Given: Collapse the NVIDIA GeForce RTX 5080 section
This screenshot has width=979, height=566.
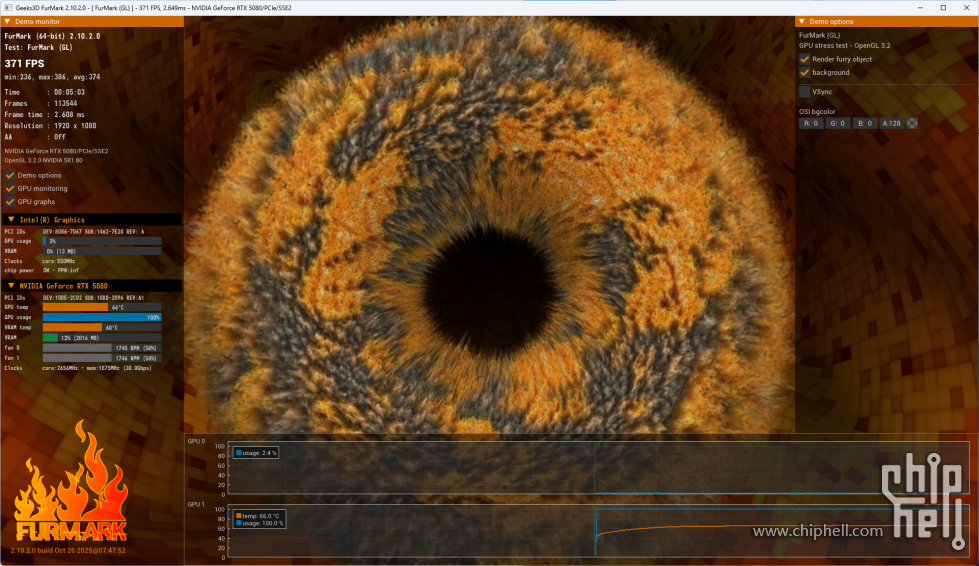Looking at the screenshot, I should click(11, 285).
